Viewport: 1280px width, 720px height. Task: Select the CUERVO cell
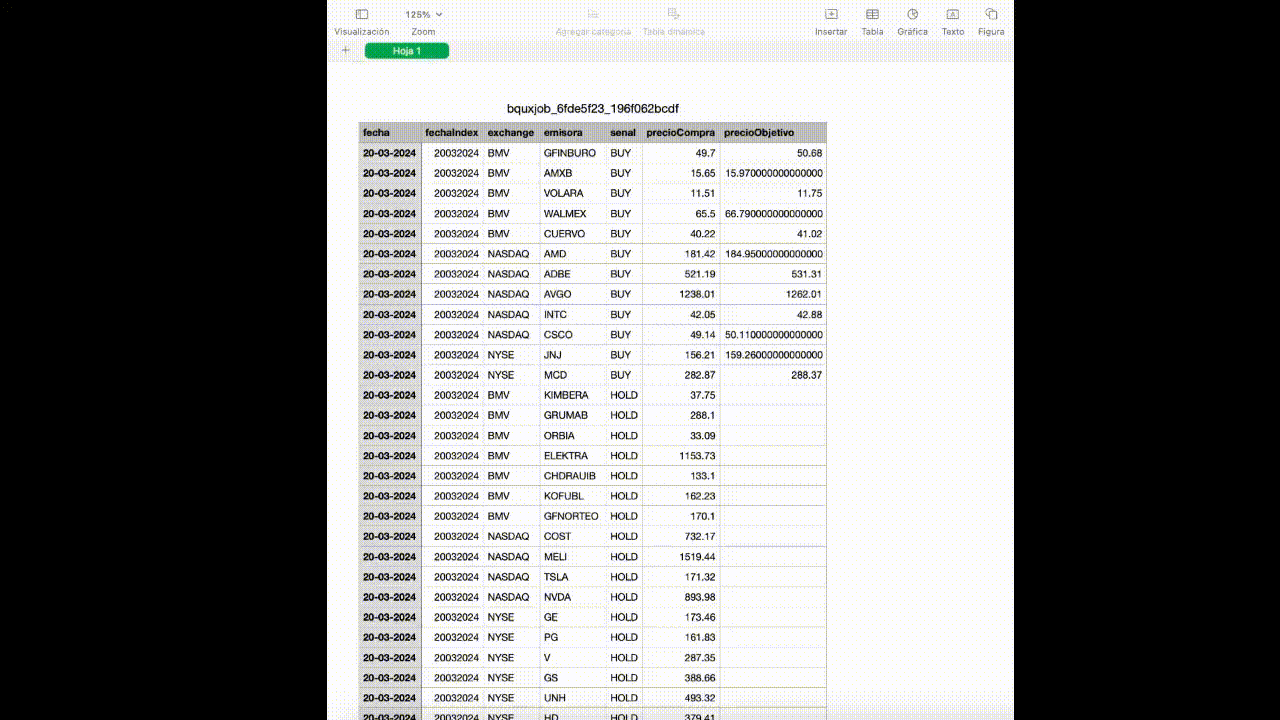[573, 234]
